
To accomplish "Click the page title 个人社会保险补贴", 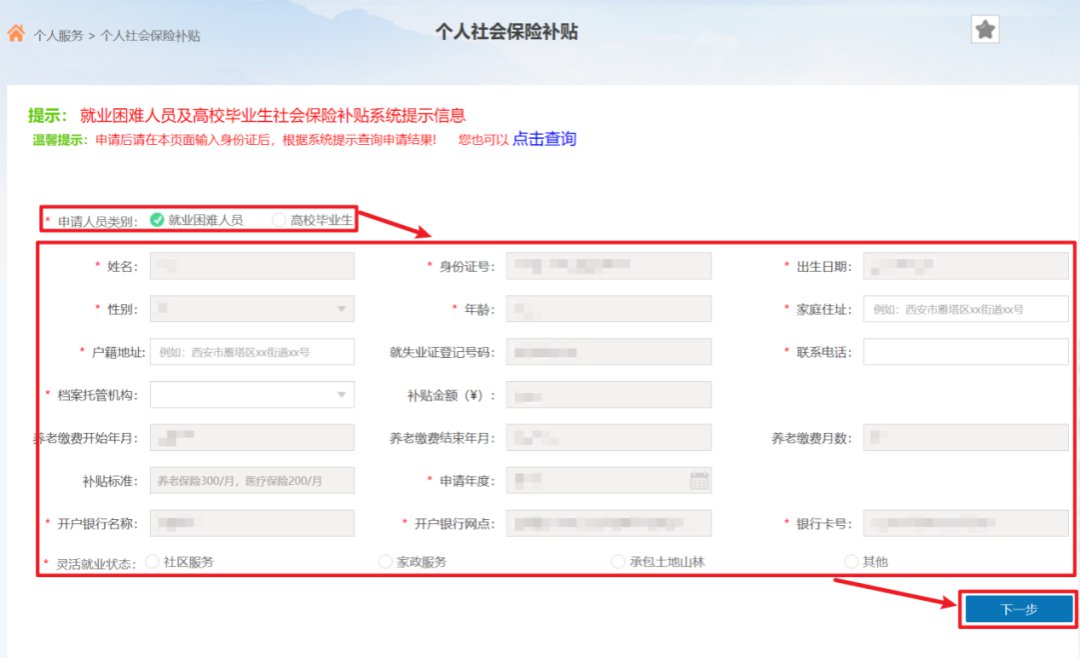I will pyautogui.click(x=507, y=32).
